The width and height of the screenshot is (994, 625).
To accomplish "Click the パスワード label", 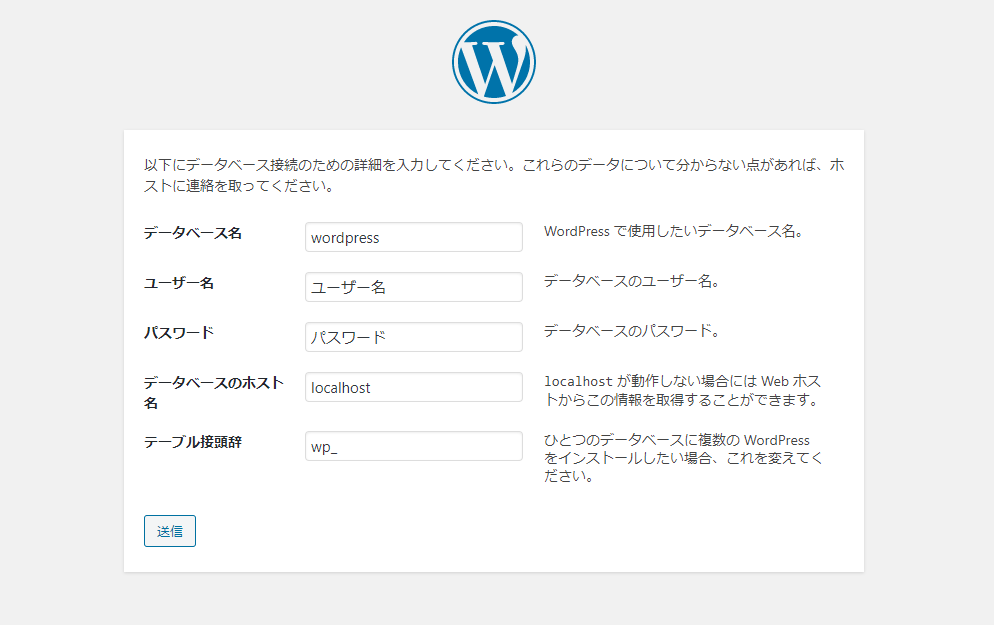I will point(179,333).
